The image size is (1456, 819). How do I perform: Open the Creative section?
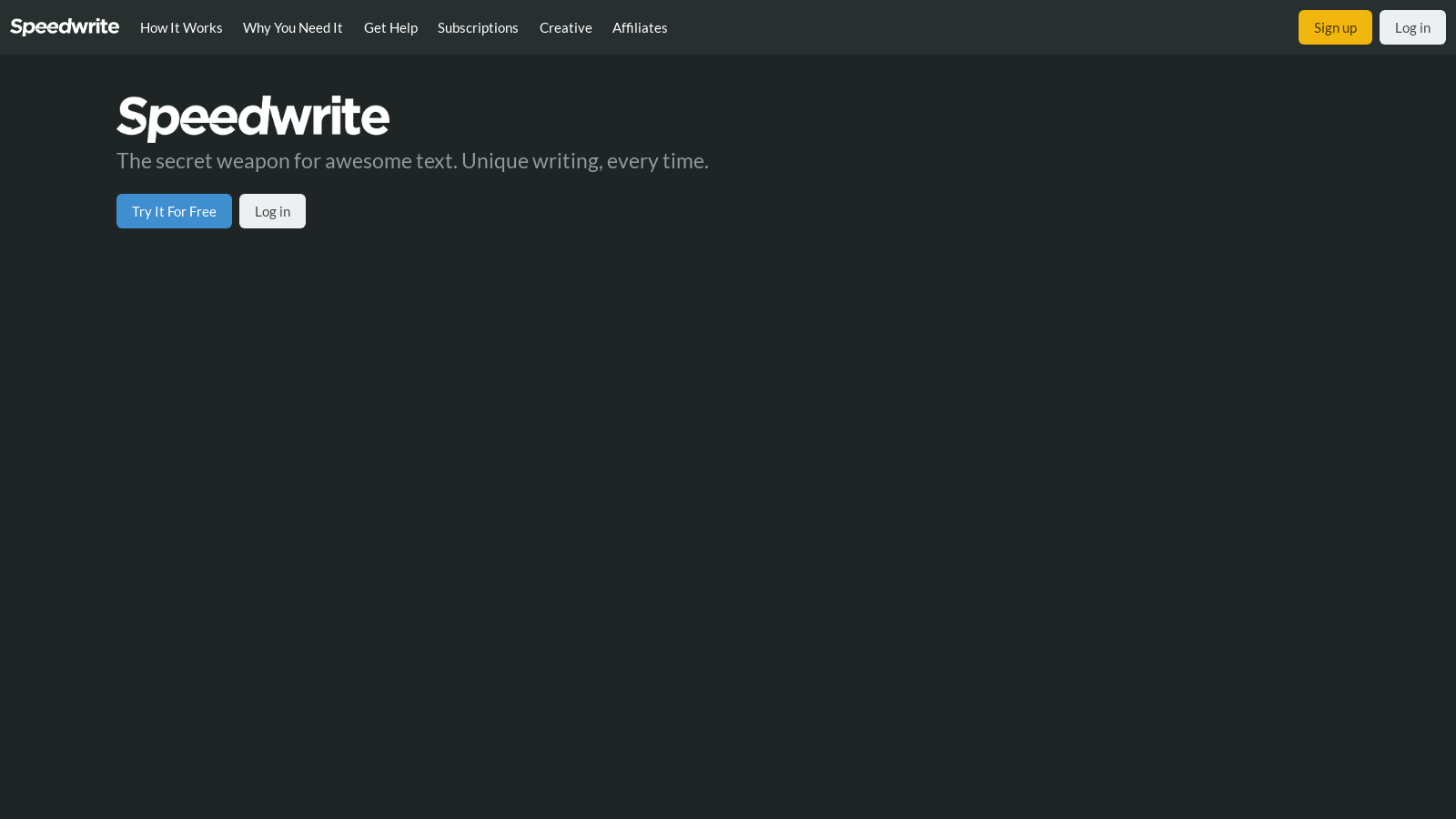coord(565,27)
